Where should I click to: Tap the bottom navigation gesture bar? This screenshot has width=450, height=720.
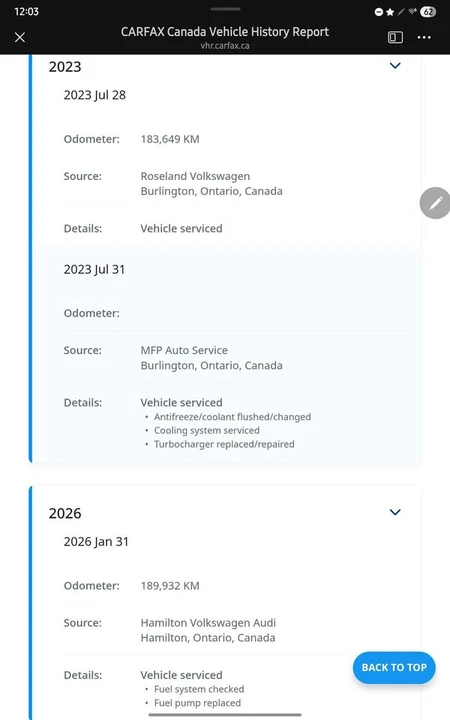[x=225, y=714]
